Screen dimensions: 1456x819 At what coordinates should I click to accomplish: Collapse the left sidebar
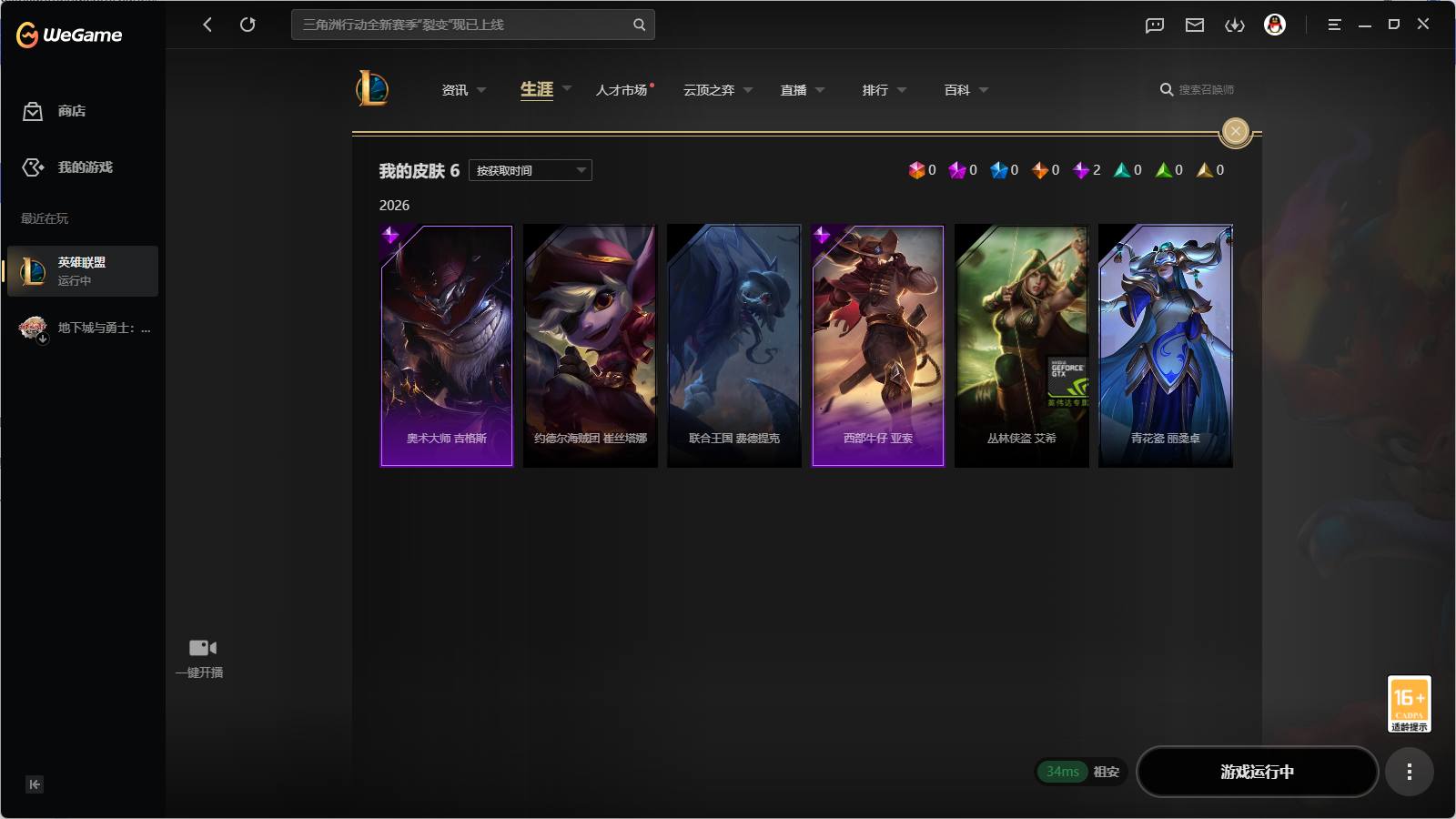click(35, 784)
